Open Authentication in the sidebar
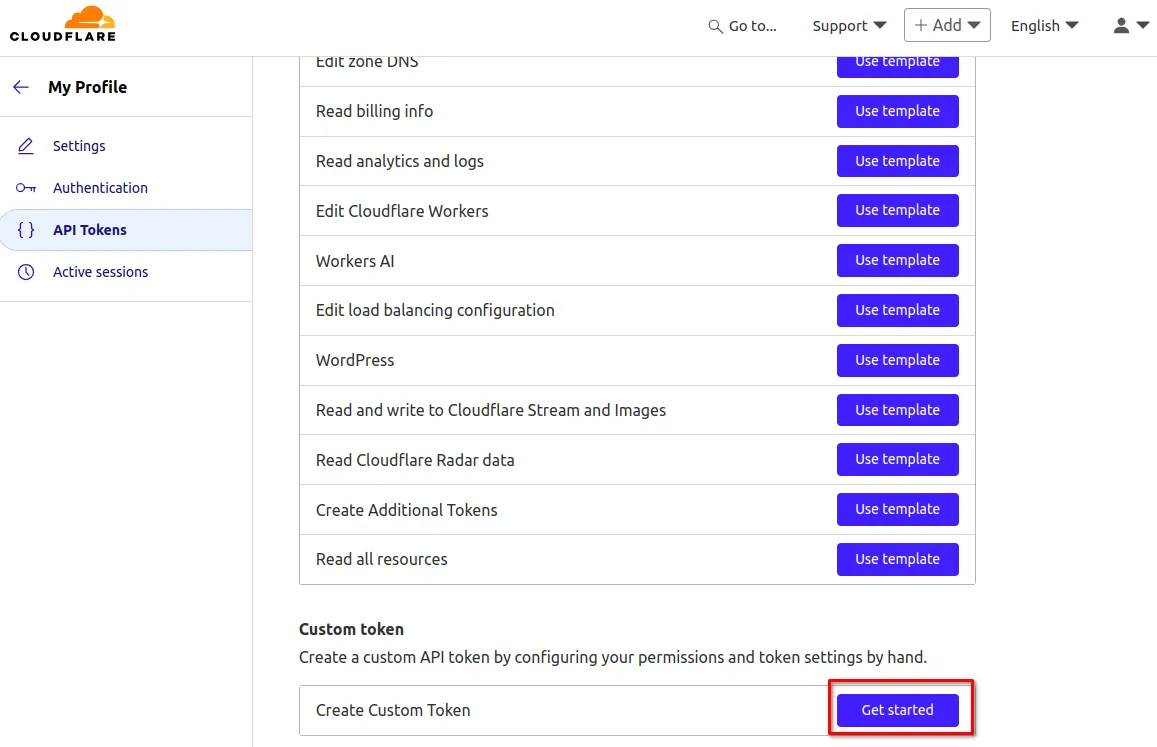This screenshot has height=747, width=1157. pos(100,188)
